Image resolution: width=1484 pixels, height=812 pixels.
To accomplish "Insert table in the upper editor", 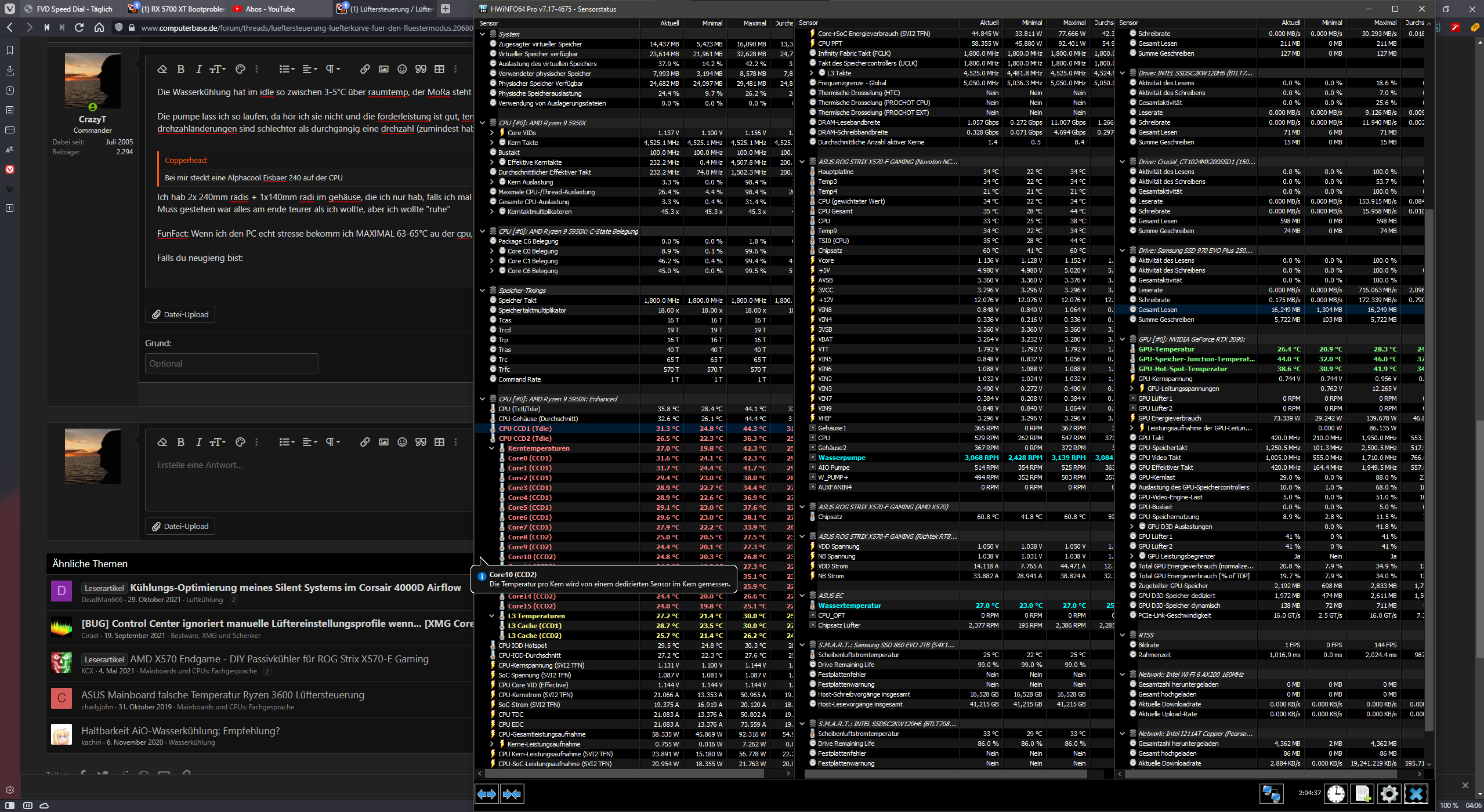I will click(439, 69).
